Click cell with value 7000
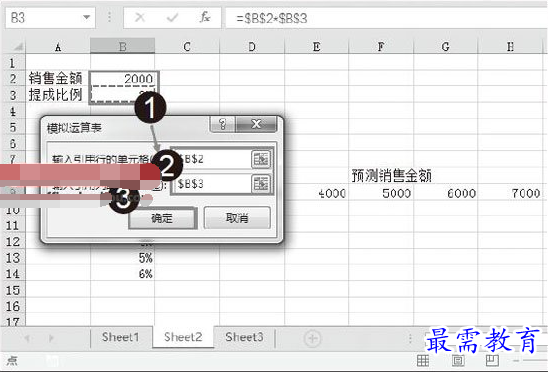The width and height of the screenshot is (548, 372). click(510, 193)
